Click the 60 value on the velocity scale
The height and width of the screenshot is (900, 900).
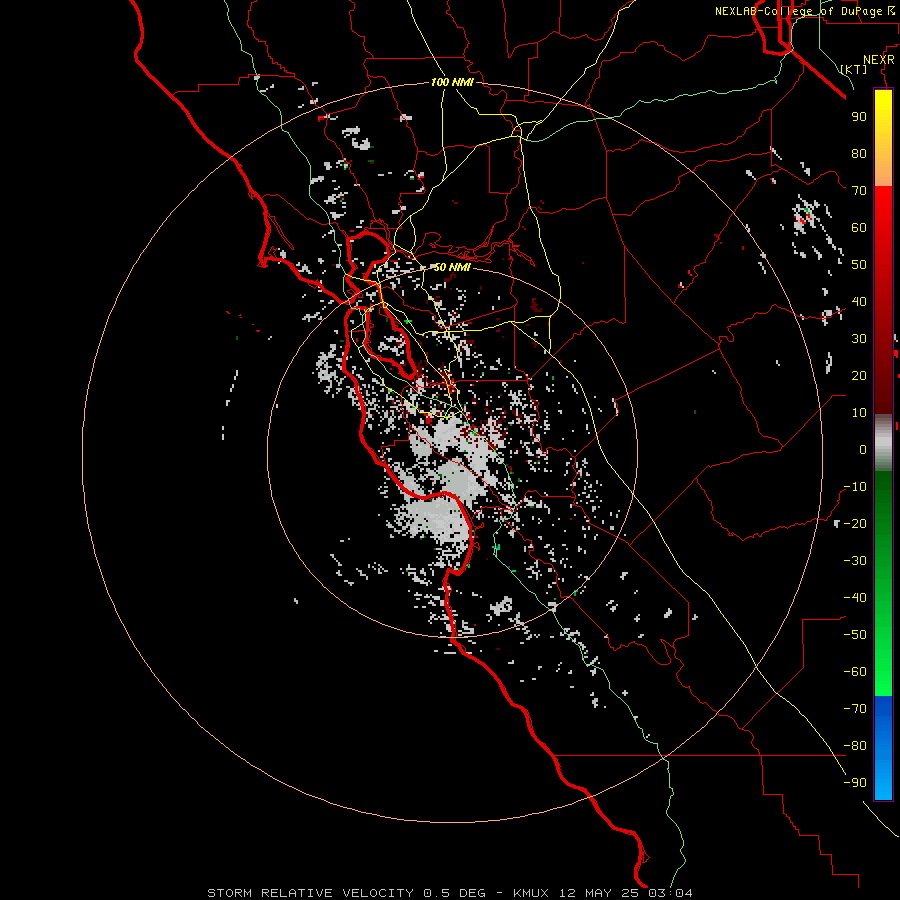(x=859, y=228)
